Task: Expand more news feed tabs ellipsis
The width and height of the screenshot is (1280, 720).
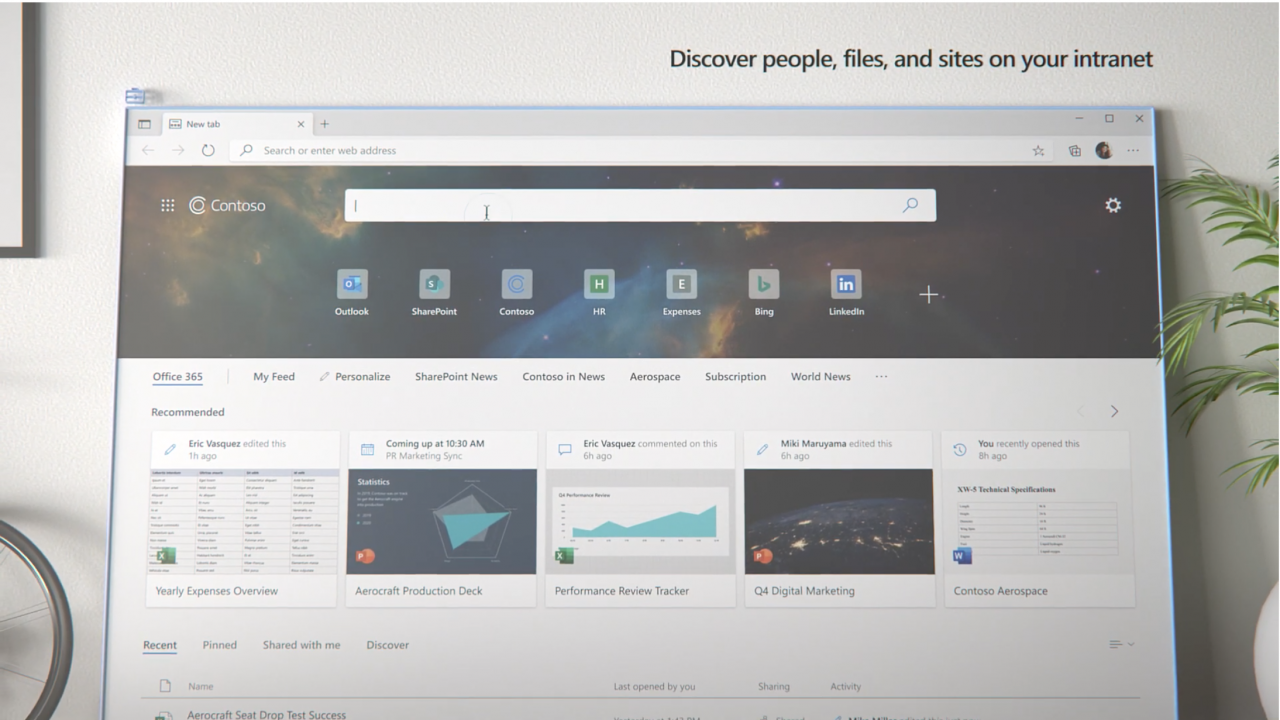Action: tap(881, 377)
